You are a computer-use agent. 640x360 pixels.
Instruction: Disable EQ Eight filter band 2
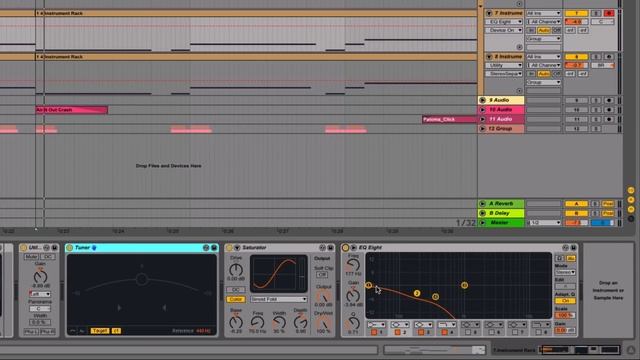coord(398,332)
